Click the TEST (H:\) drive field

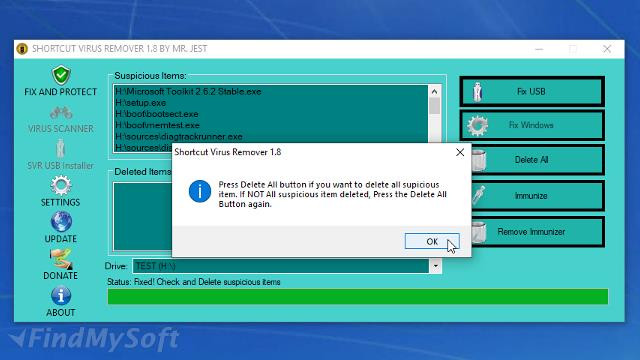tap(281, 266)
